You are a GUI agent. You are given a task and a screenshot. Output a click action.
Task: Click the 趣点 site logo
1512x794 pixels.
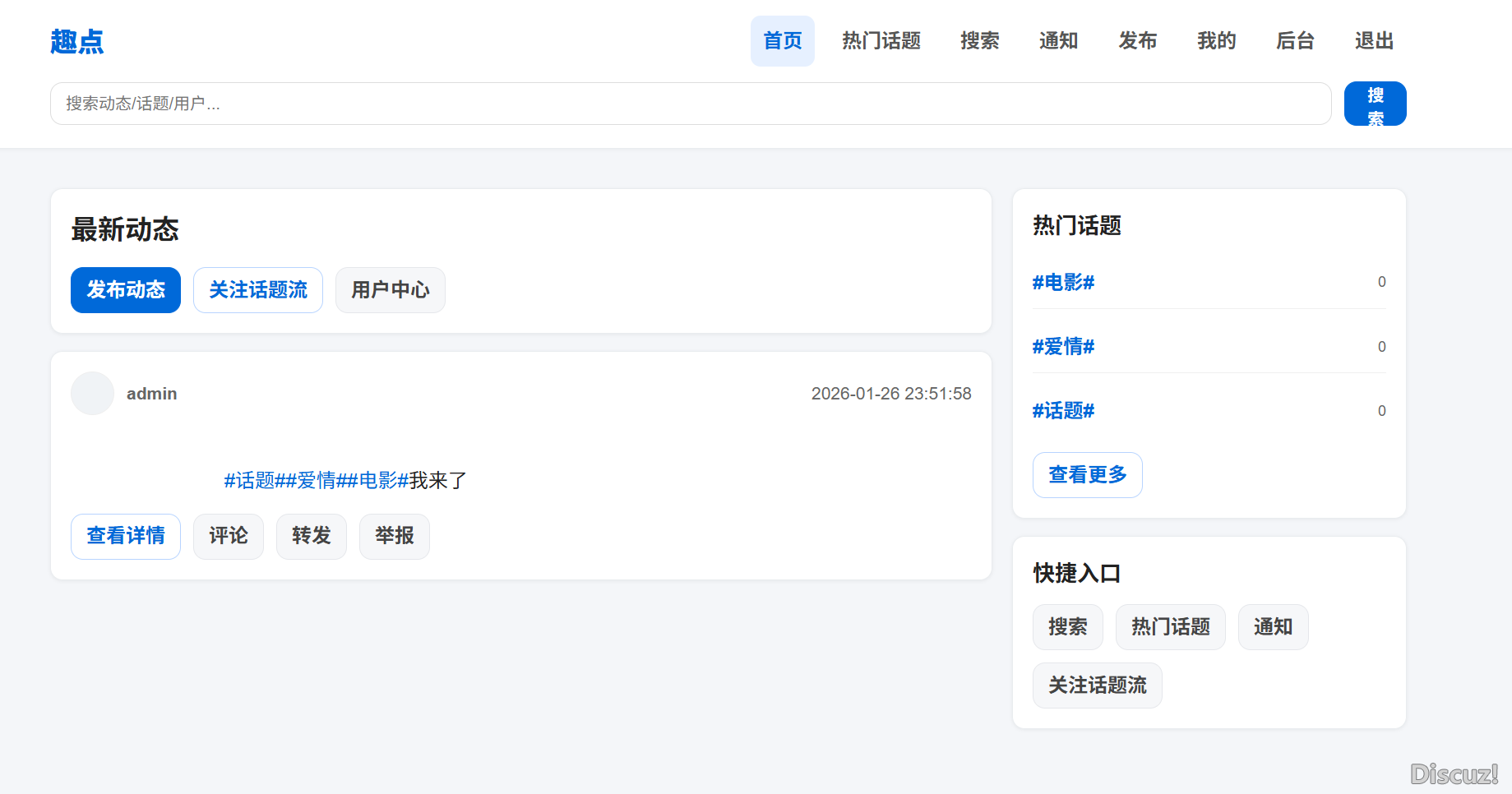click(x=77, y=41)
